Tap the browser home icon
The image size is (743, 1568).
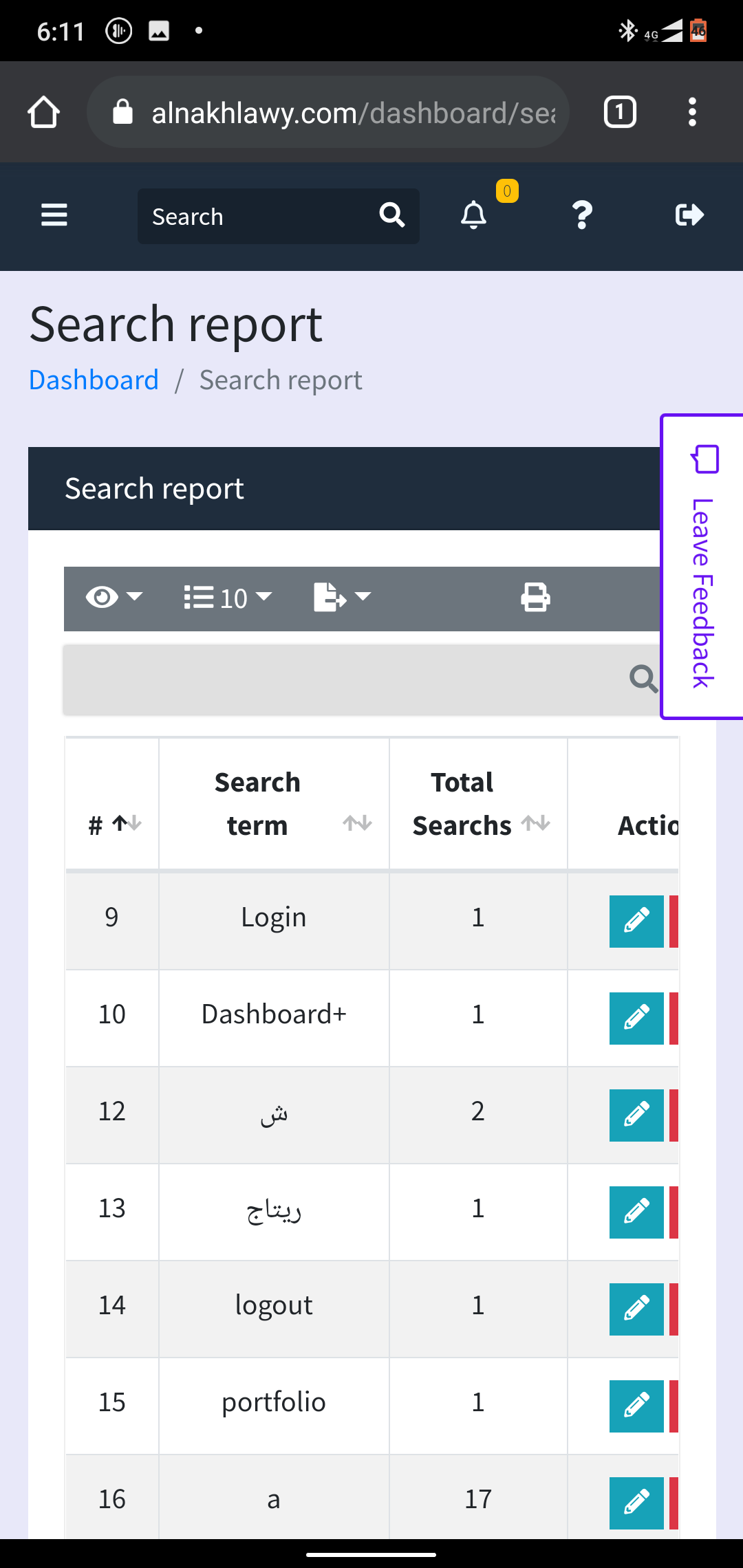(43, 112)
